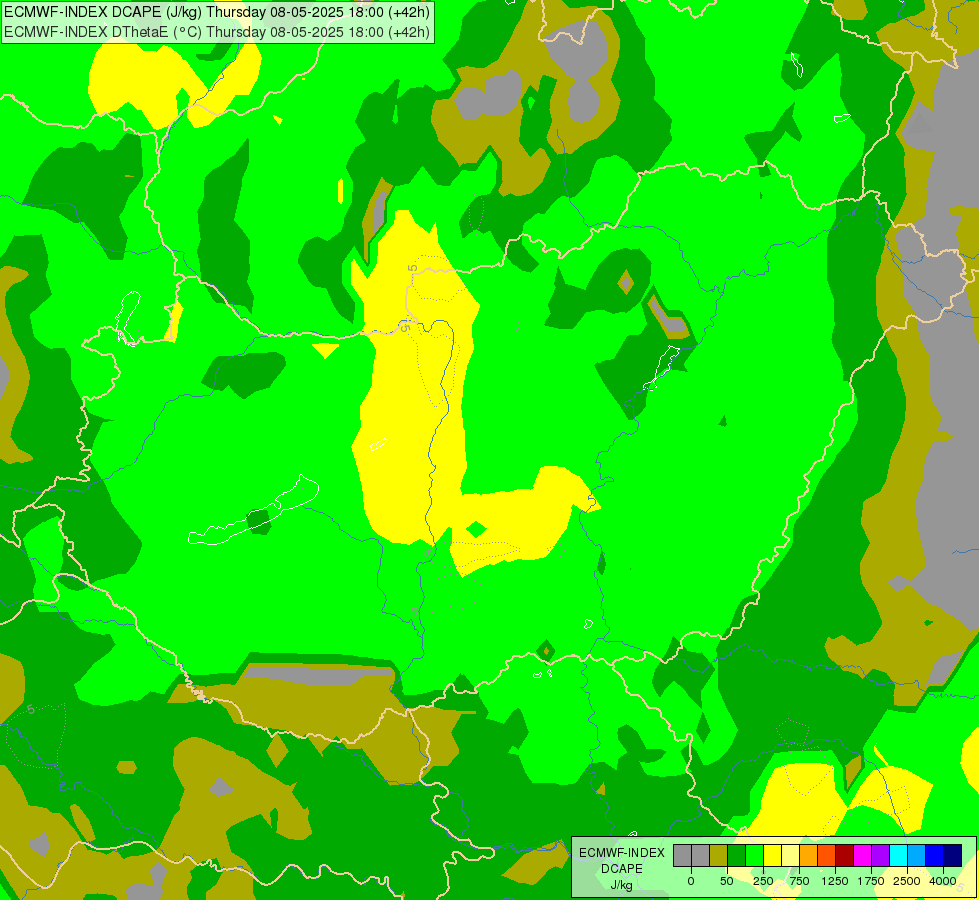Click the pure blue legend swatch

[x=935, y=856]
